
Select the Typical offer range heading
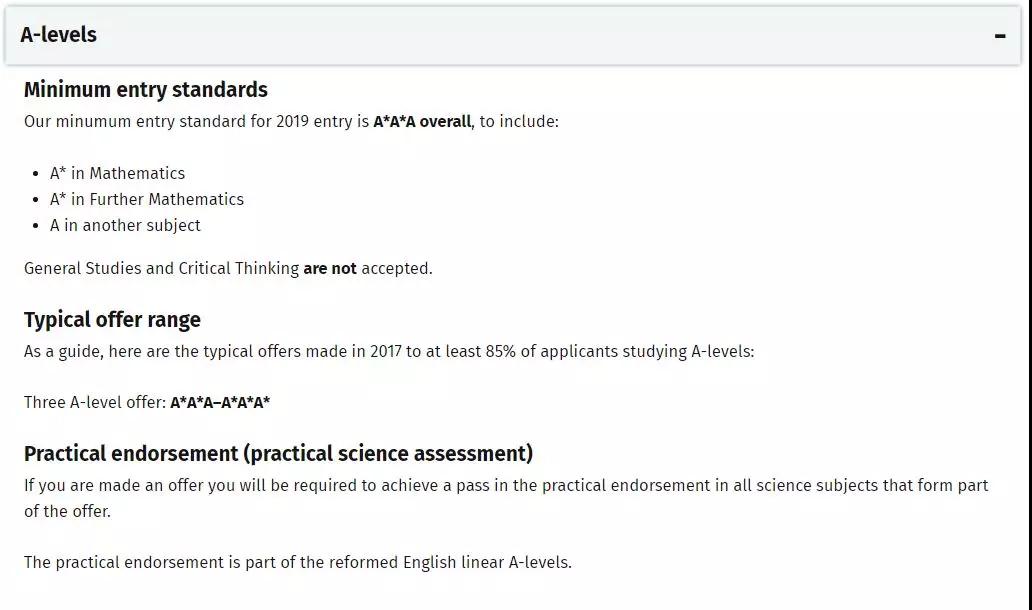(x=113, y=320)
